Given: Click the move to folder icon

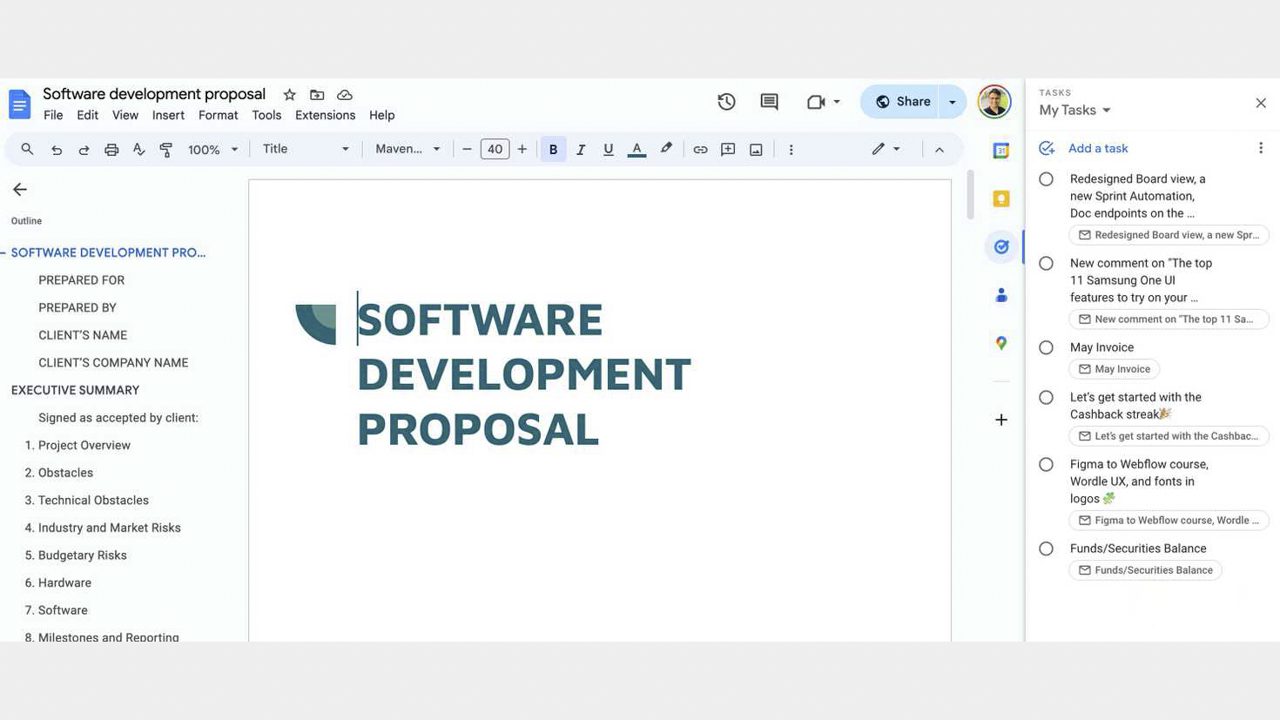Looking at the screenshot, I should pos(317,95).
